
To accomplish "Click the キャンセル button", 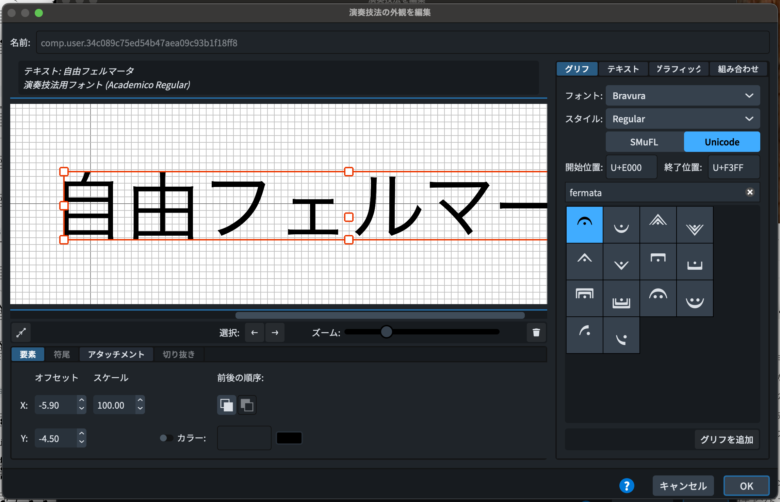I will point(683,486).
